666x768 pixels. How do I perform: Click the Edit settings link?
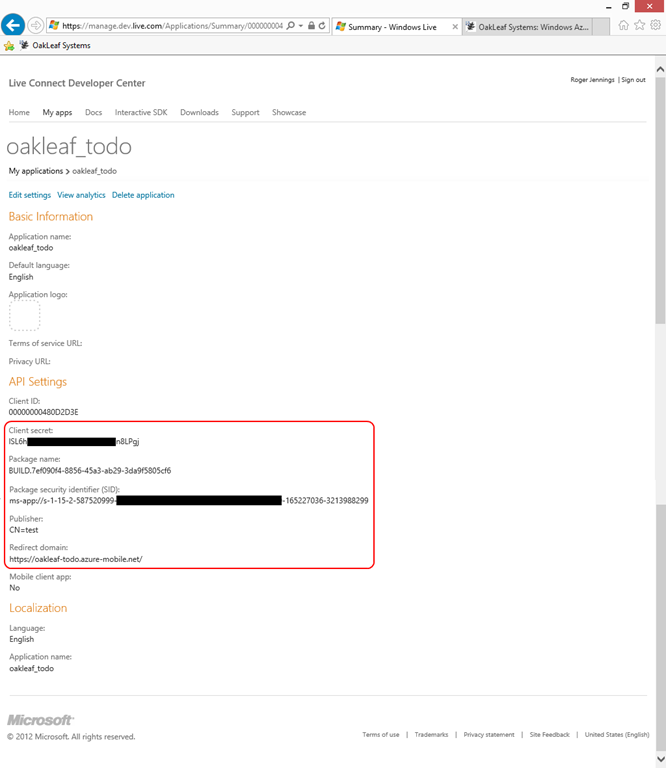pos(30,195)
